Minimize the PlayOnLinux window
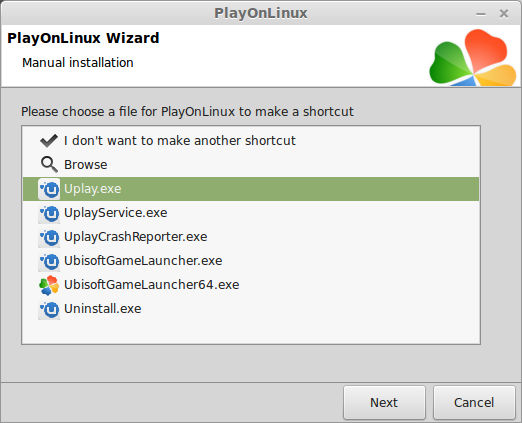The height and width of the screenshot is (423, 522). [x=481, y=14]
